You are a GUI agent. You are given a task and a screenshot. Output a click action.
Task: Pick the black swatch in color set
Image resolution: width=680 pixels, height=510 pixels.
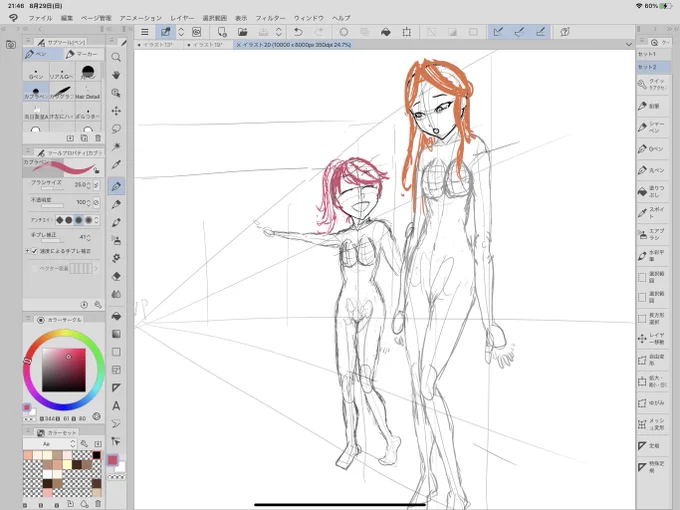point(96,455)
